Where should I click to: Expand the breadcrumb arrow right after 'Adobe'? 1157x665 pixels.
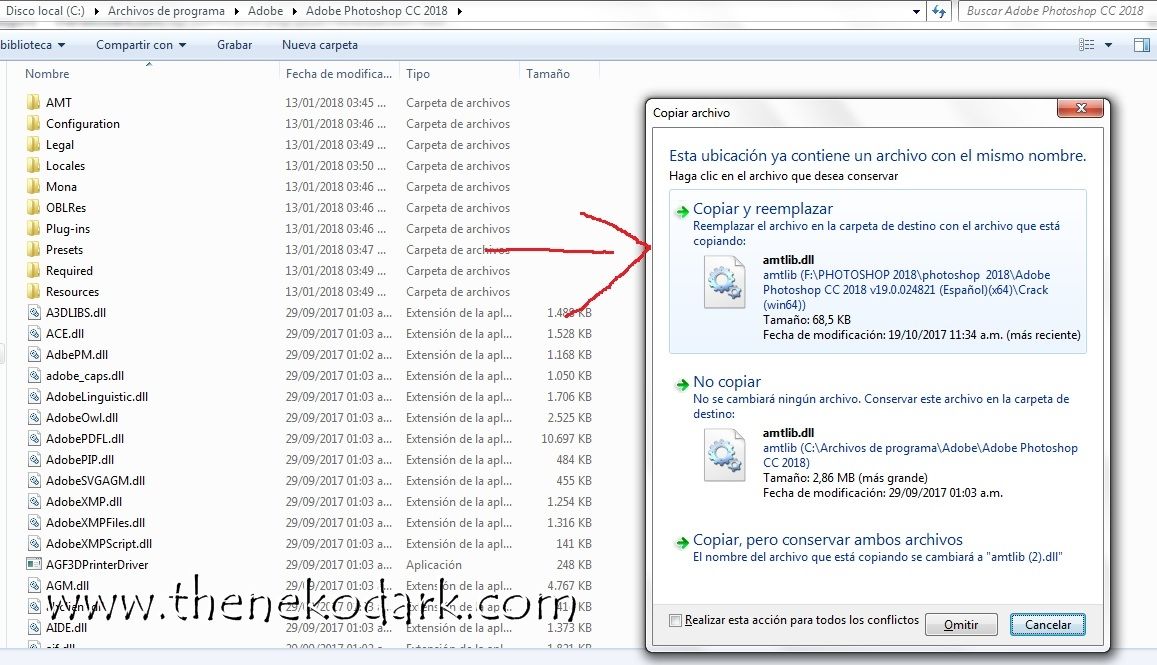pyautogui.click(x=294, y=11)
